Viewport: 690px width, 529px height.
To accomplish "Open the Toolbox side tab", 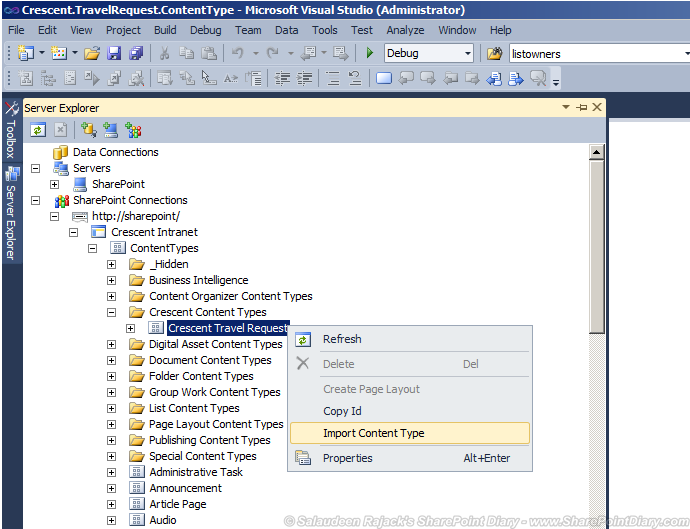I will (11, 130).
